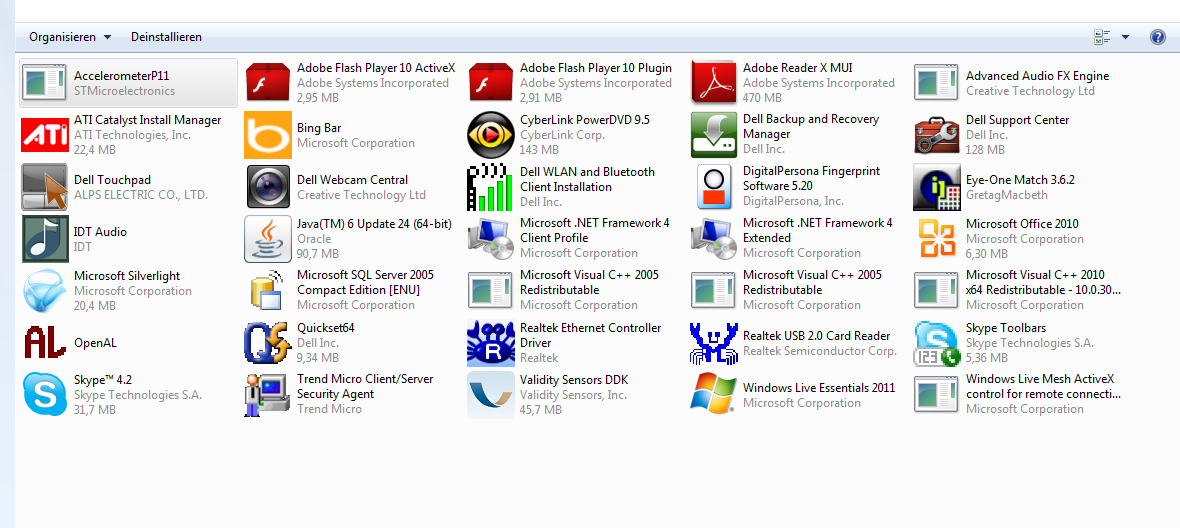The width and height of the screenshot is (1180, 528).
Task: Click the text 'STMicroelectronics'
Action: coord(124,91)
